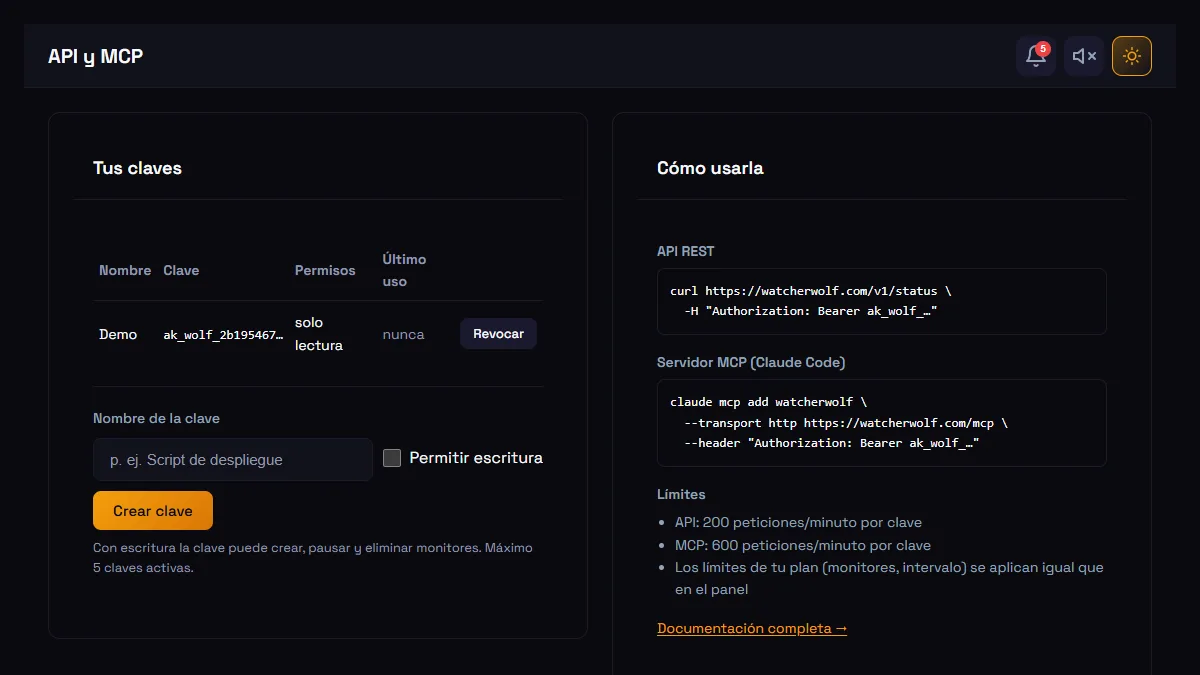Click the nunca last-use cell
Image resolution: width=1200 pixels, height=675 pixels.
(403, 334)
